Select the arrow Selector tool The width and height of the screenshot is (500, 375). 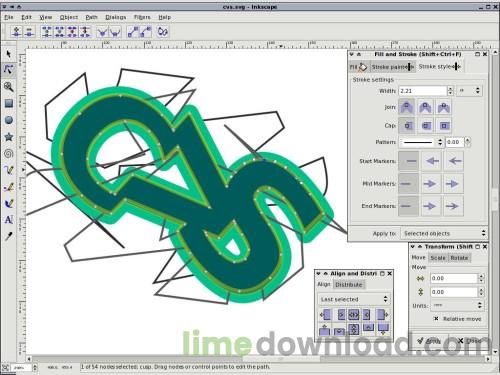tap(9, 54)
